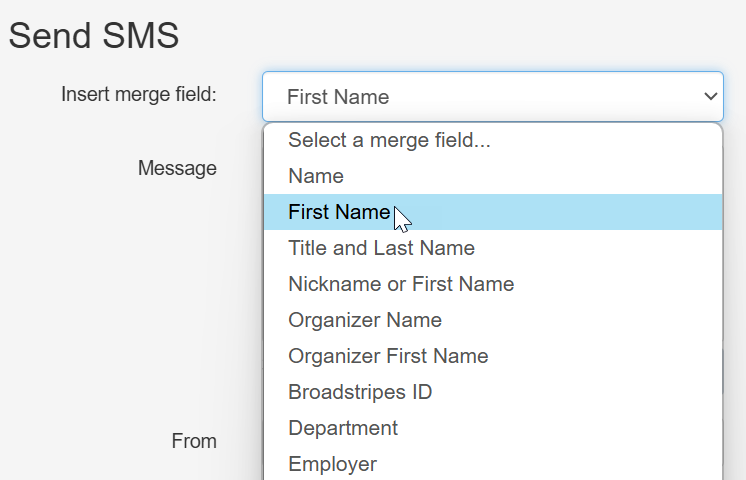Select the 'Employer' merge field
The height and width of the screenshot is (480, 746).
493,464
